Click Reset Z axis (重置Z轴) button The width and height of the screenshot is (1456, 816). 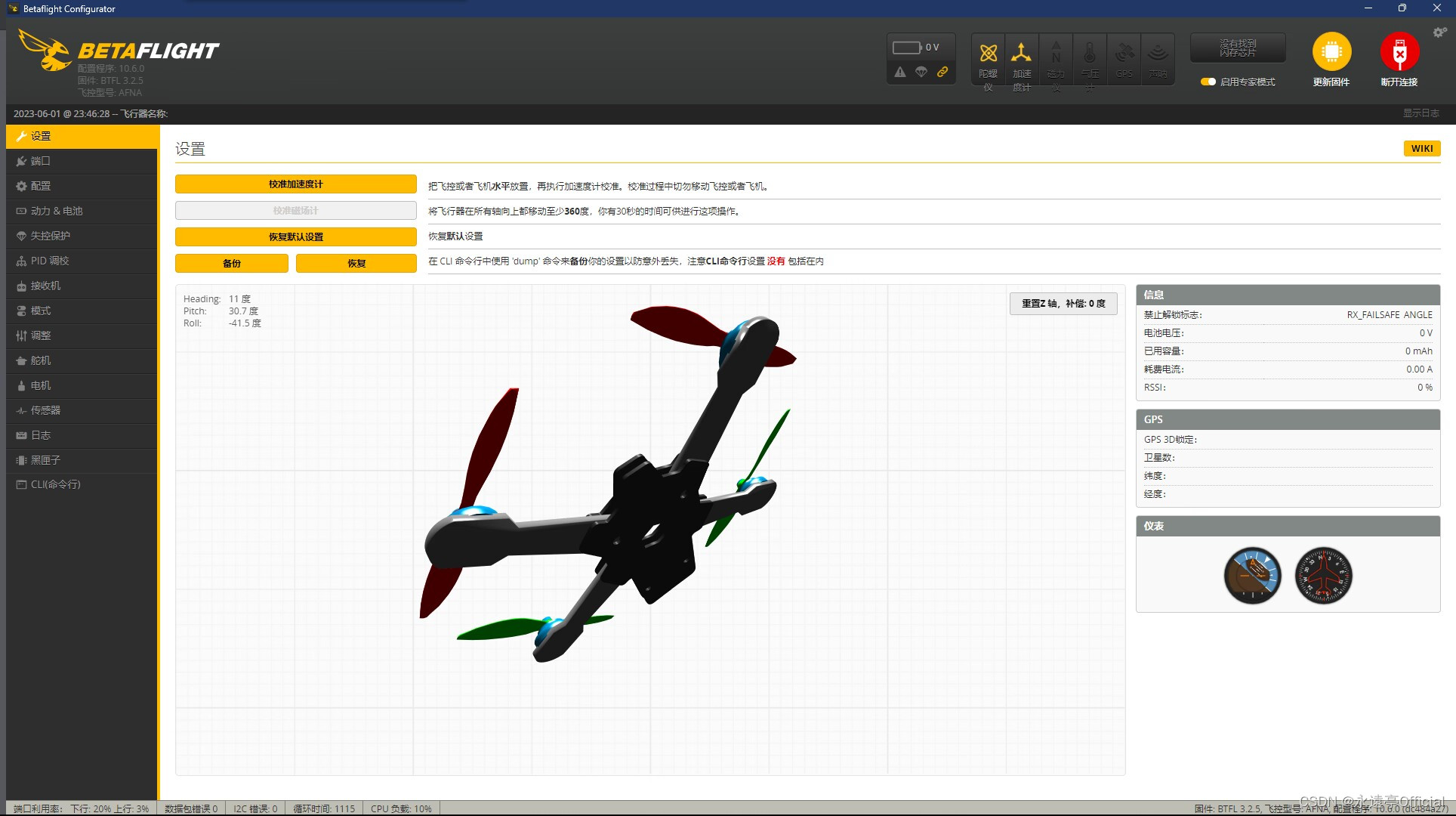1063,304
